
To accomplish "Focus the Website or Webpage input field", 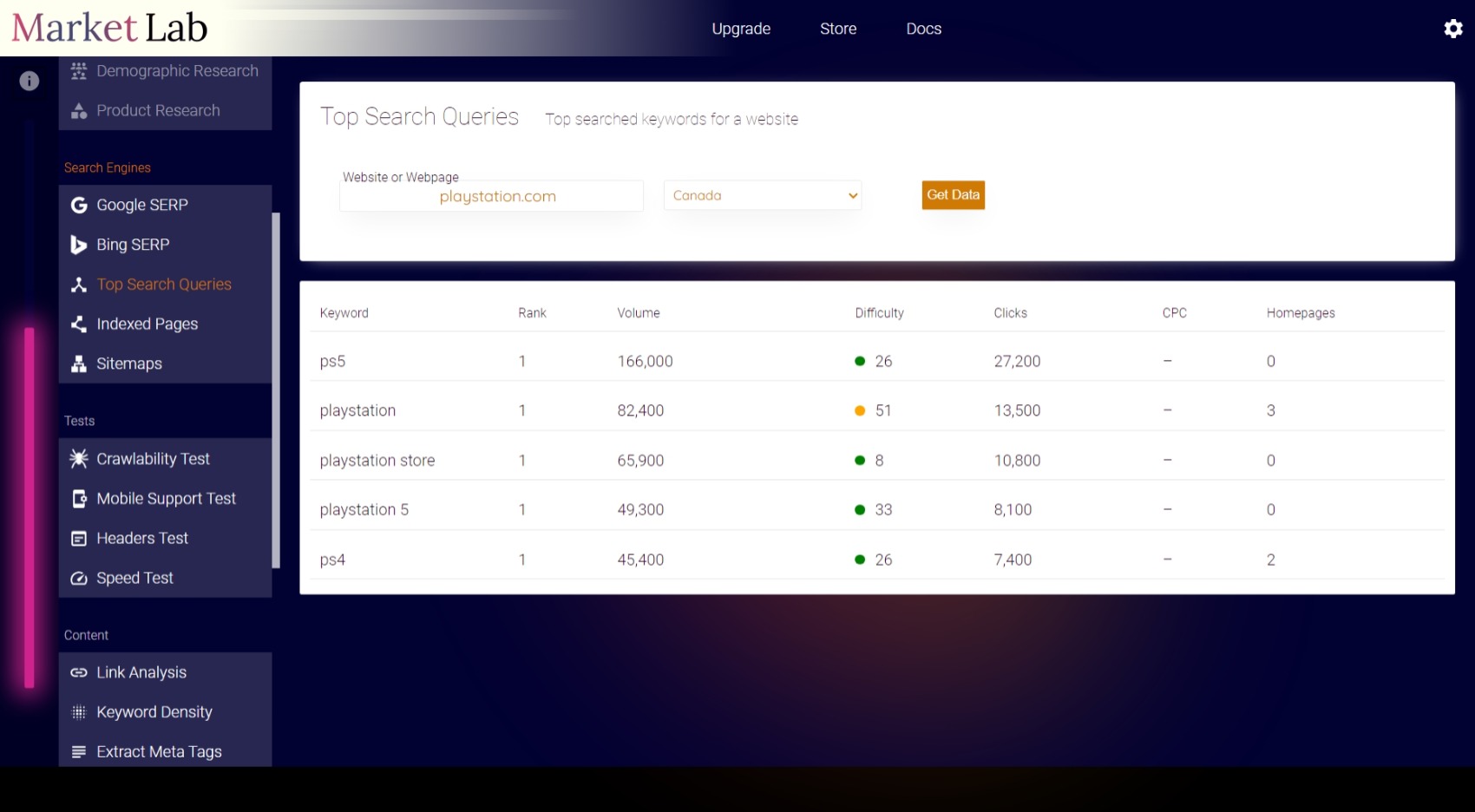I will click(x=491, y=196).
